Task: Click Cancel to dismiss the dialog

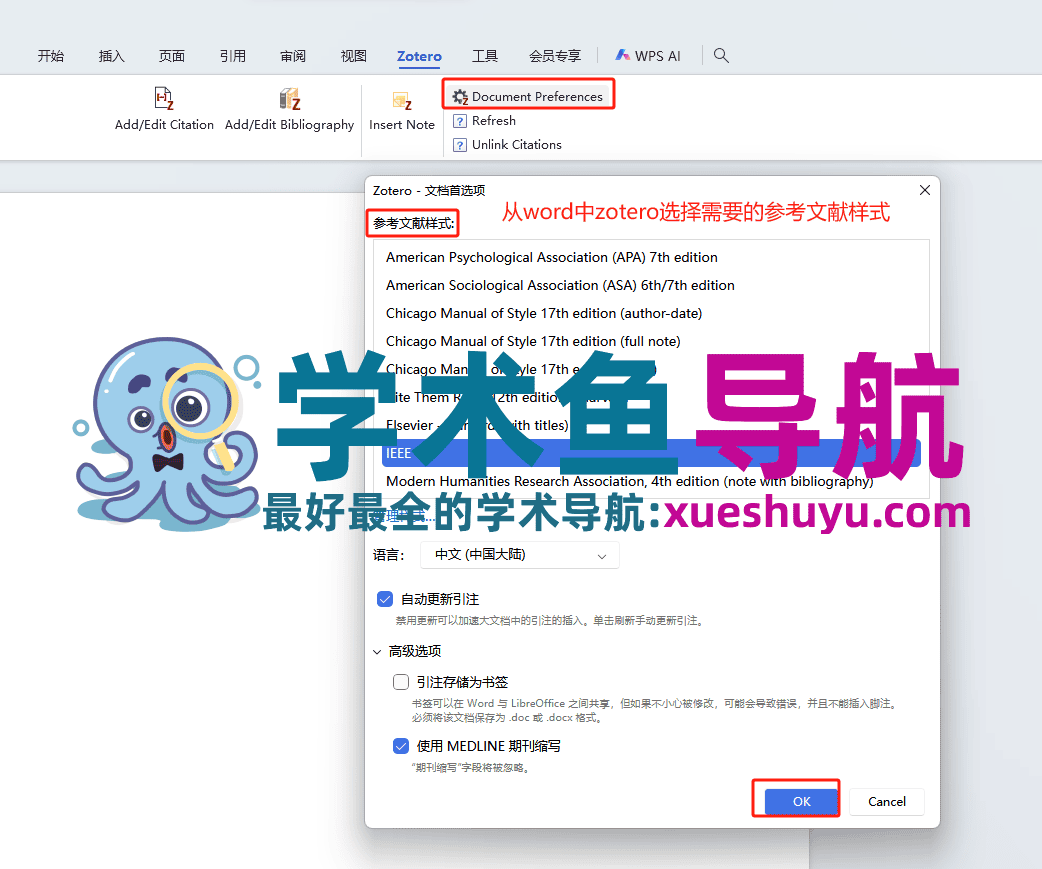Action: (x=886, y=801)
